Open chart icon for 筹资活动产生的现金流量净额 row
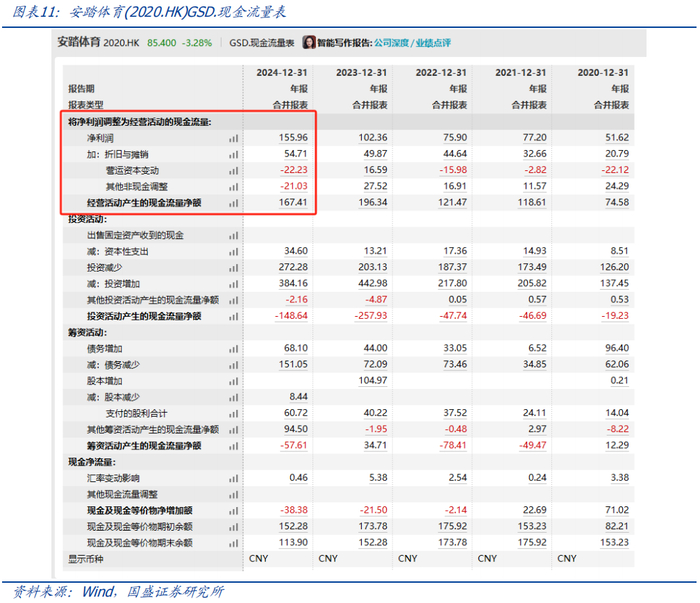The height and width of the screenshot is (603, 700). pos(233,446)
